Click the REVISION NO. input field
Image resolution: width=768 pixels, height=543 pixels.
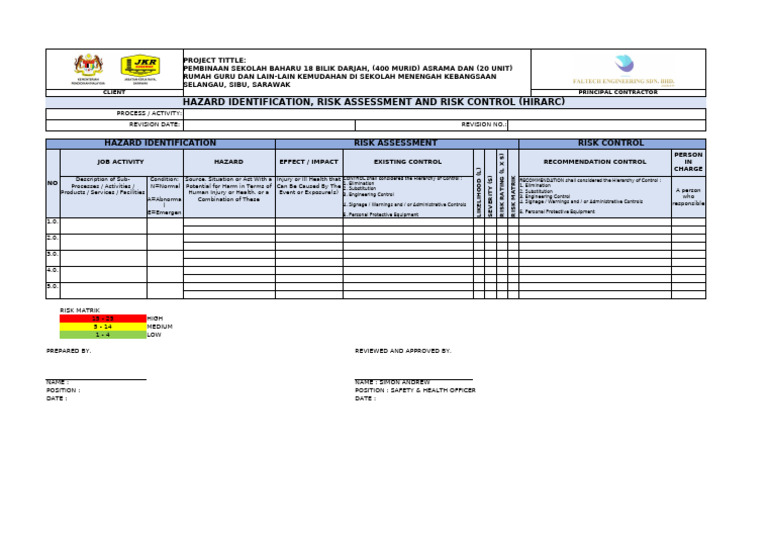click(607, 125)
